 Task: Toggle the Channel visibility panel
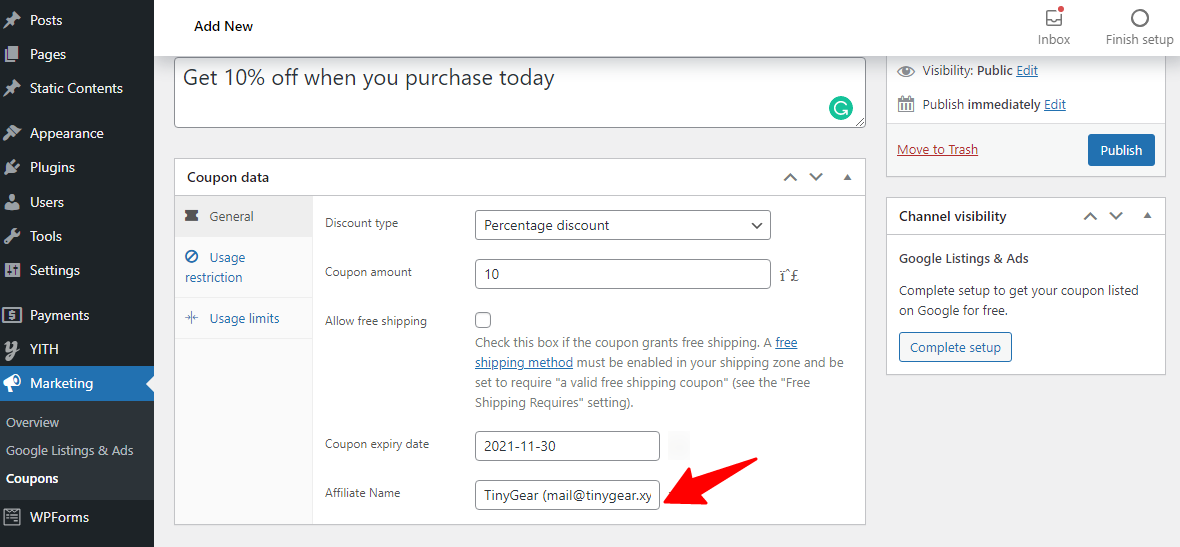tap(1147, 216)
